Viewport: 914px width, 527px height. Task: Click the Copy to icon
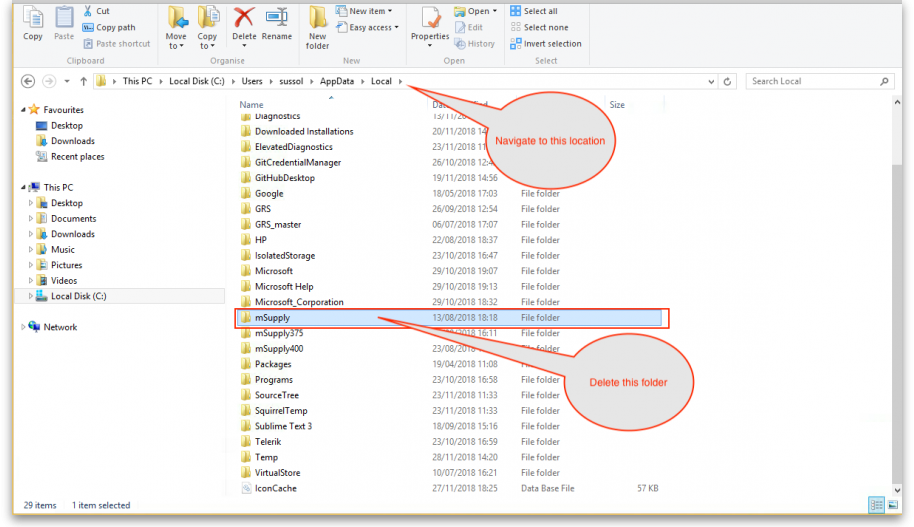coord(208,24)
